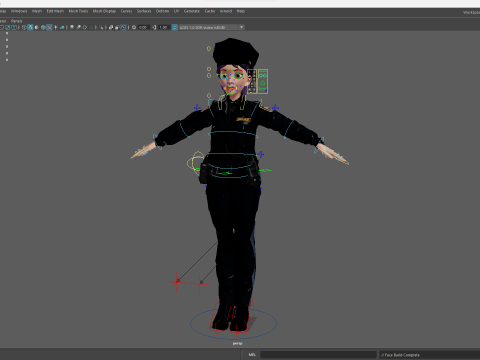Open the Deform menu
Screen dimensions: 480x360
(x=162, y=11)
